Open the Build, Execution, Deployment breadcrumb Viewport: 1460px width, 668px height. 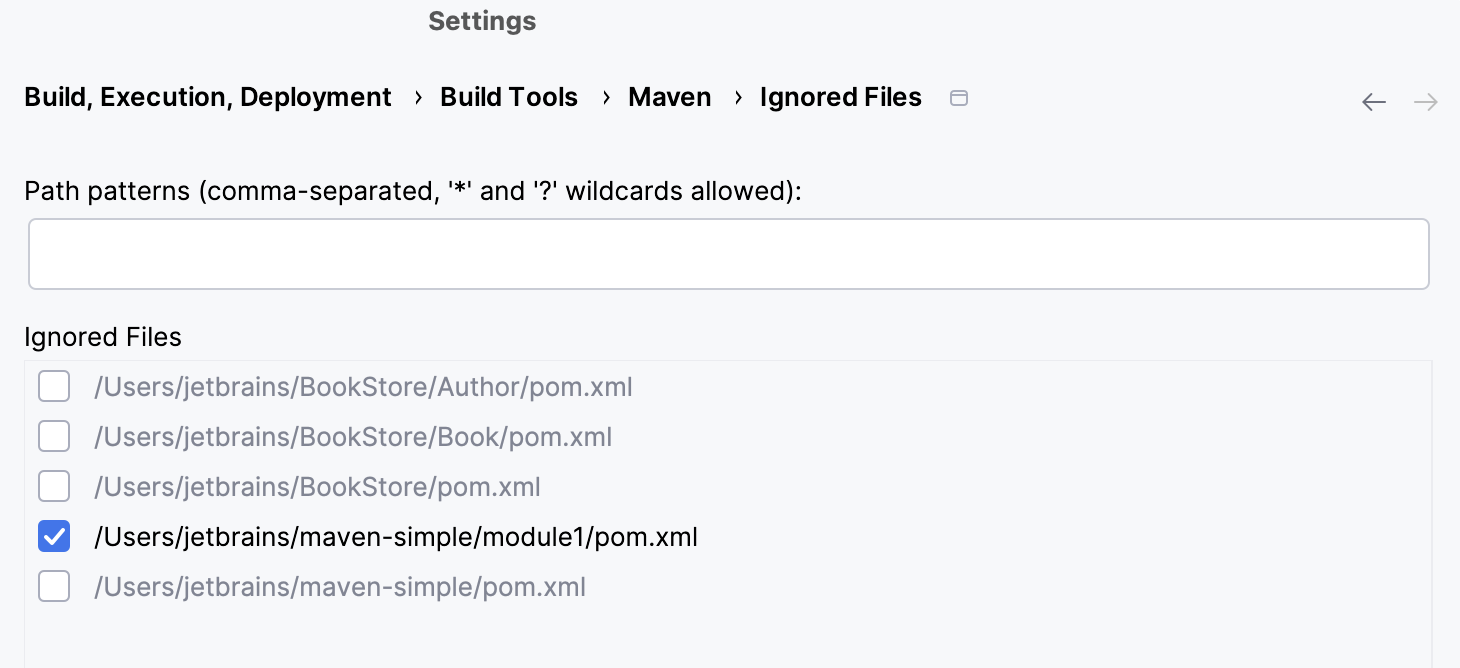(207, 97)
